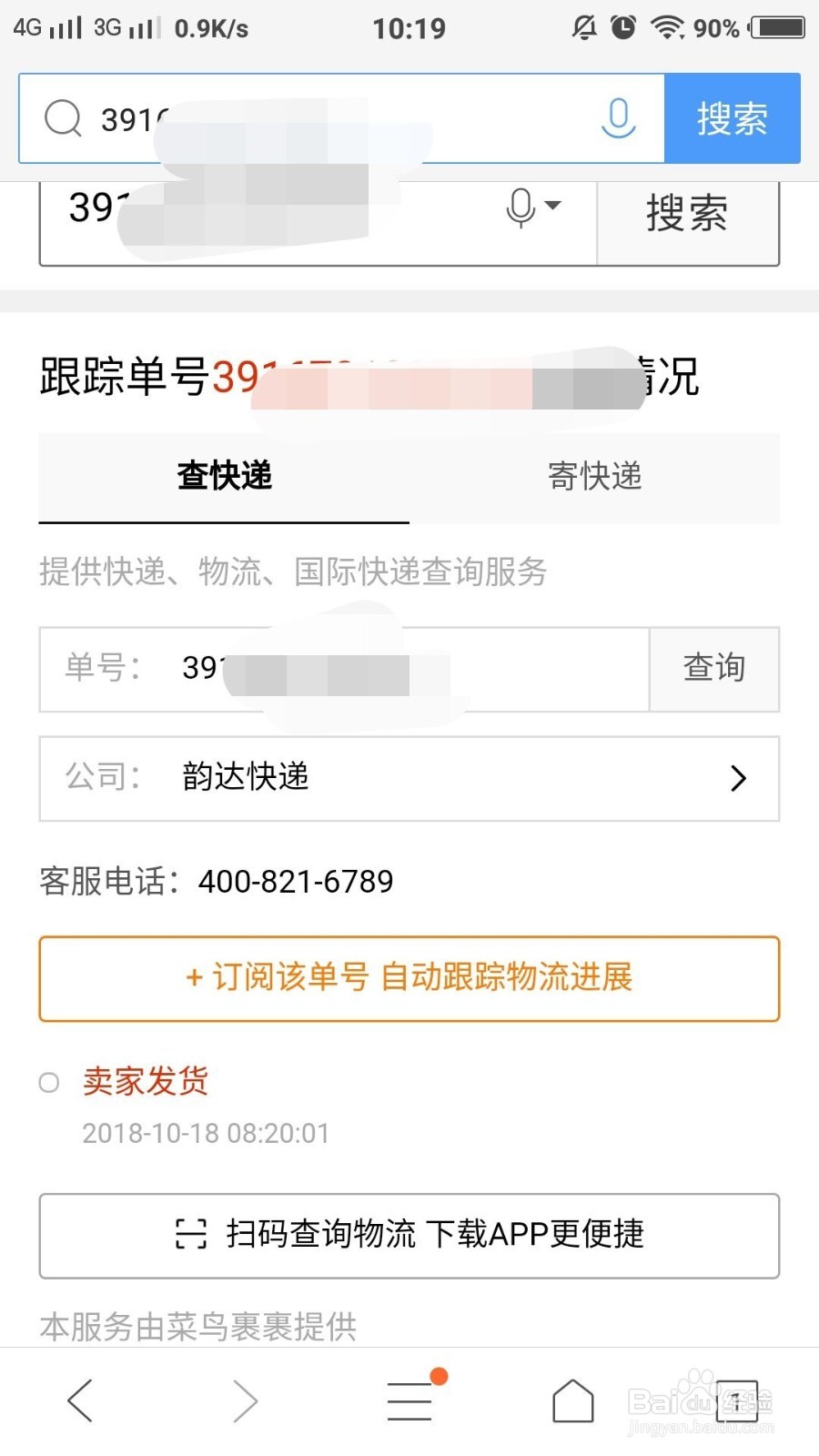Go forward using browser forward arrow
Screen dimensions: 819x1456
tap(245, 1400)
